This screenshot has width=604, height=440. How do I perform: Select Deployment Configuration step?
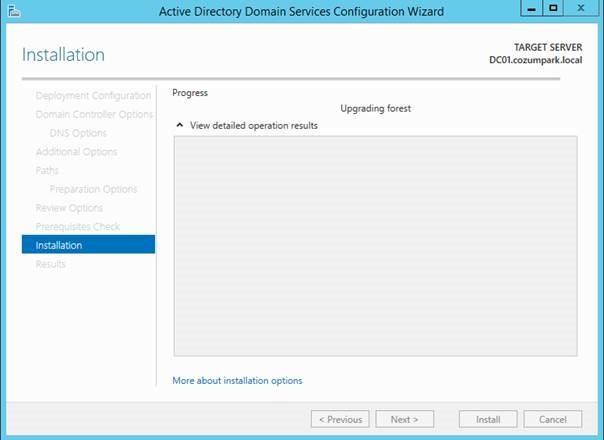pos(93,96)
